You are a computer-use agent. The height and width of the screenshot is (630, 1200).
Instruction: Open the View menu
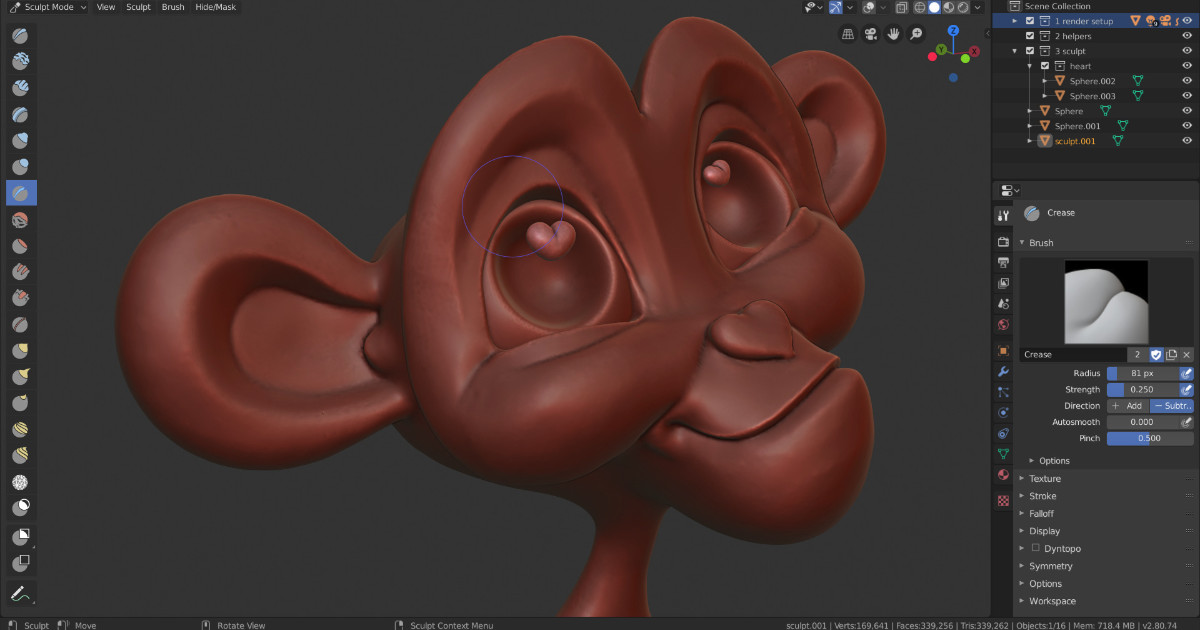click(x=105, y=7)
